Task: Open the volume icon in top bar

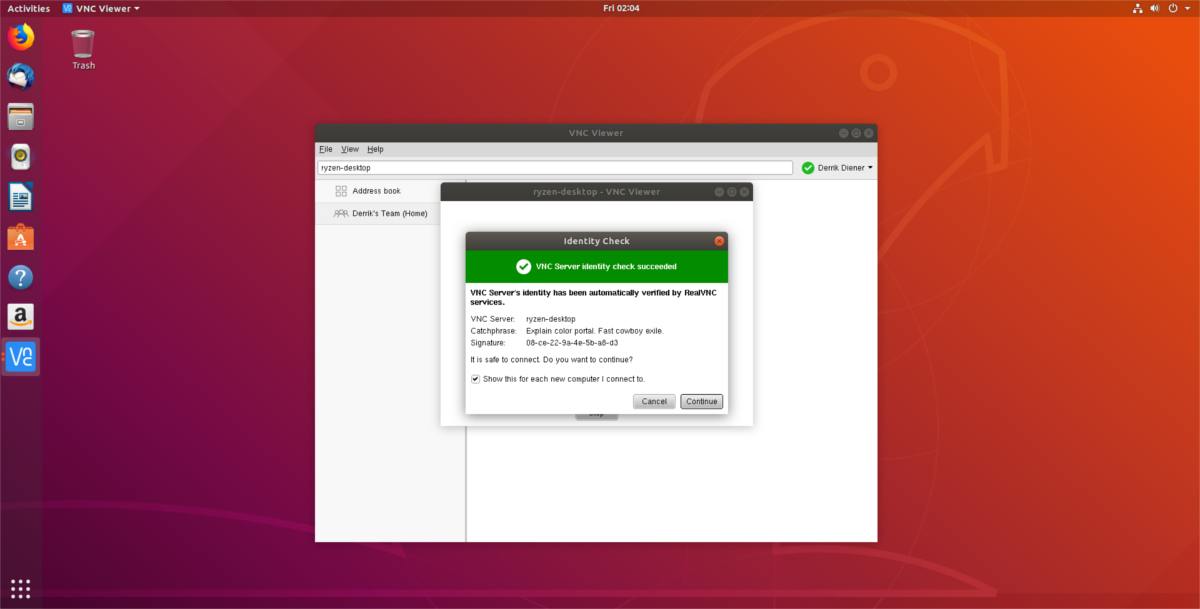Action: point(1155,8)
